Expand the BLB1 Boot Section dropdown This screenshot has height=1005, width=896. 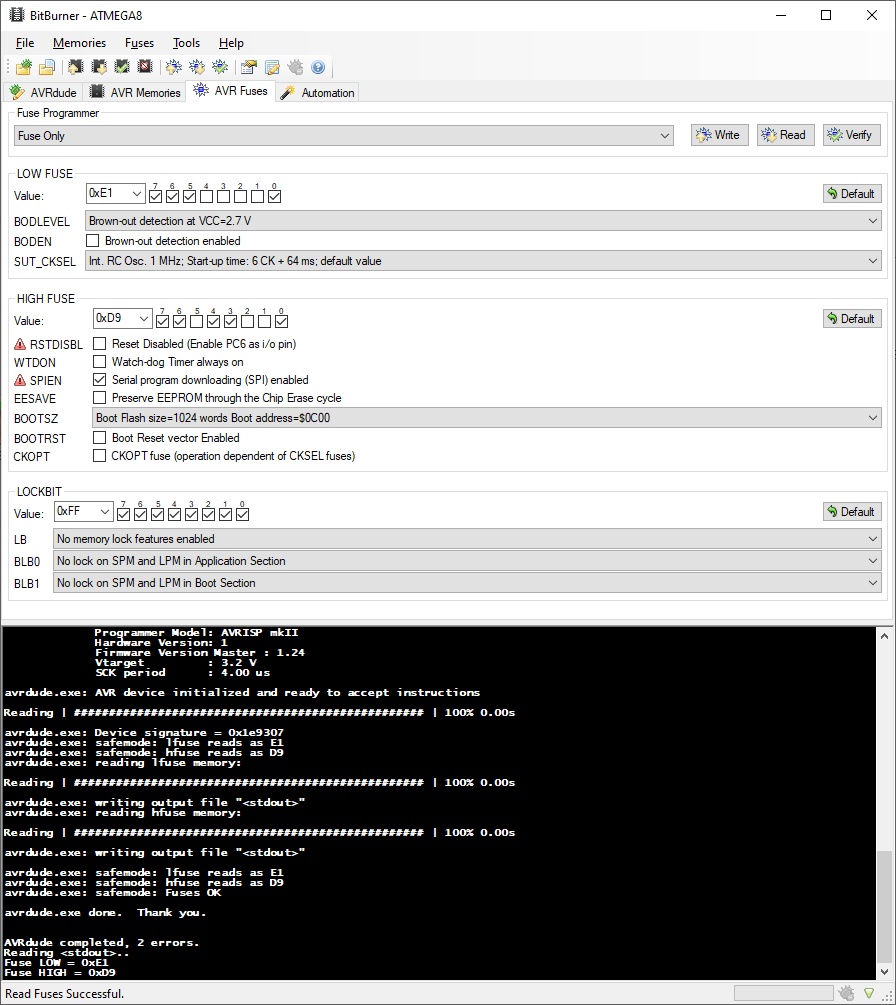[467, 583]
